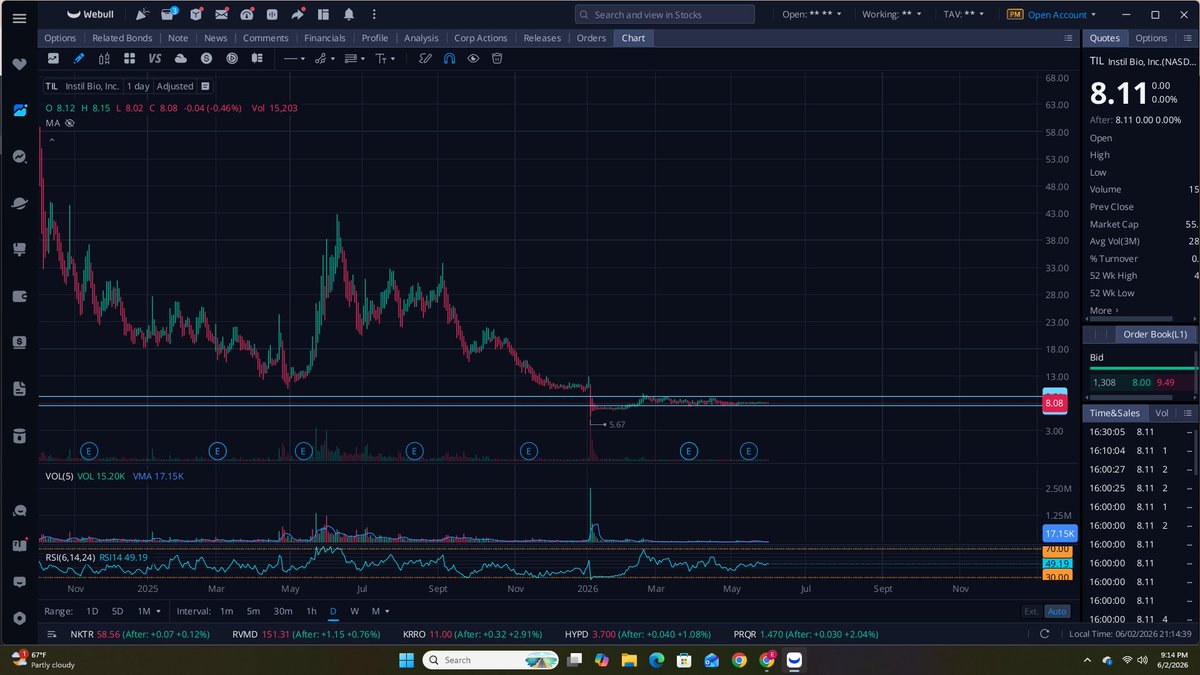This screenshot has height=675, width=1200.
Task: Click the NKTR ticker in bottom bar
Action: click(x=81, y=634)
